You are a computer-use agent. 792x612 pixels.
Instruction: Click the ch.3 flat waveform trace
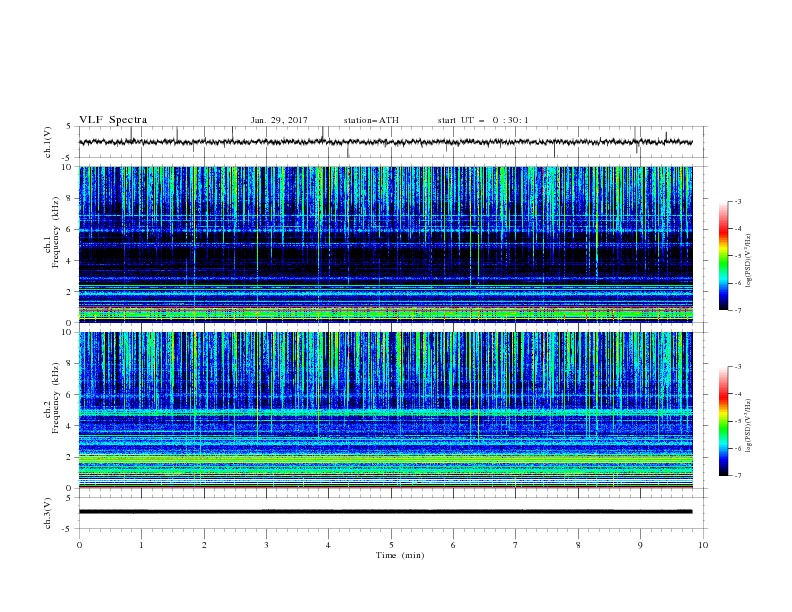[386, 512]
